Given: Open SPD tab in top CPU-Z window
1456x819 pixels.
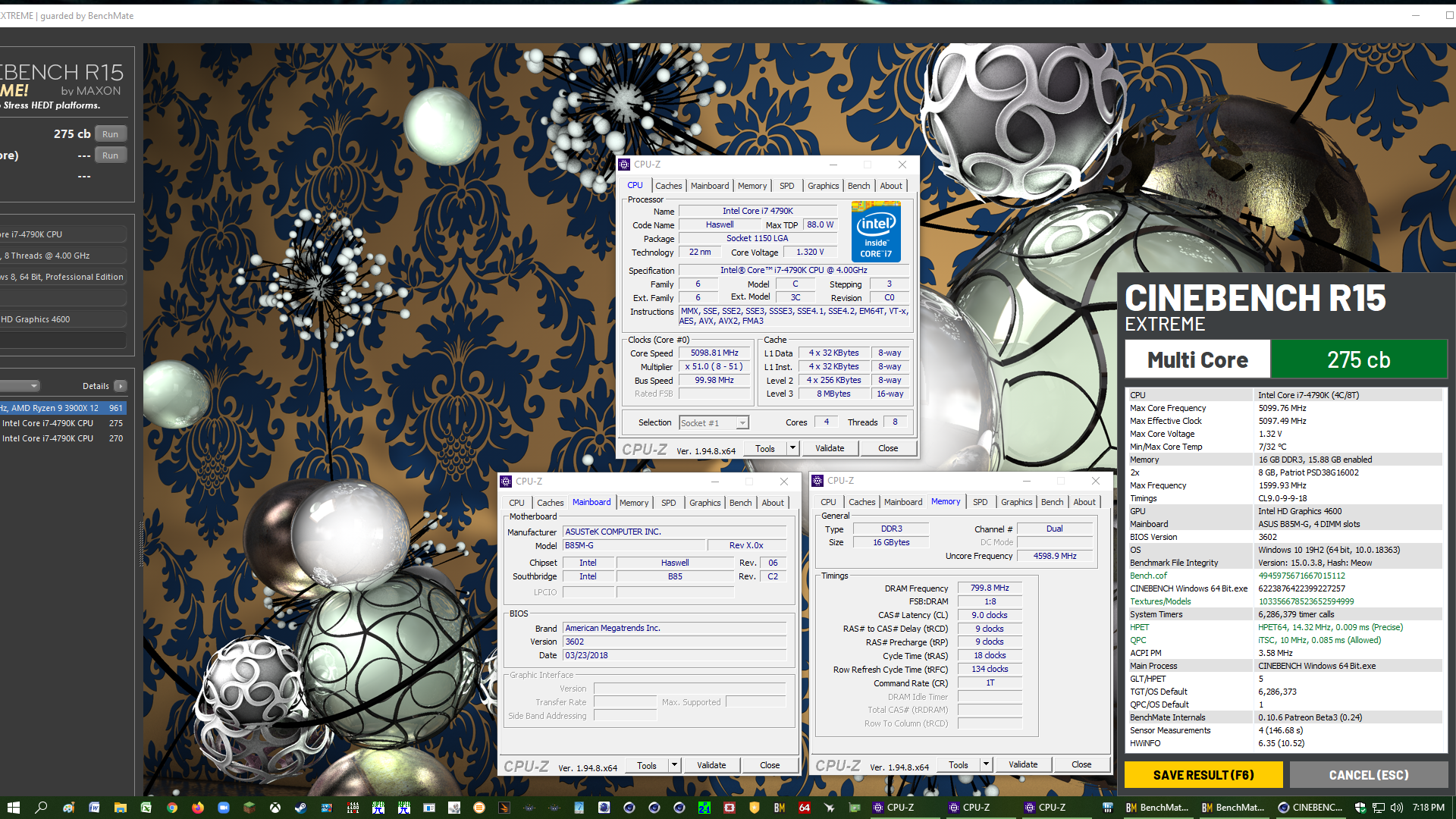Looking at the screenshot, I should click(x=787, y=186).
